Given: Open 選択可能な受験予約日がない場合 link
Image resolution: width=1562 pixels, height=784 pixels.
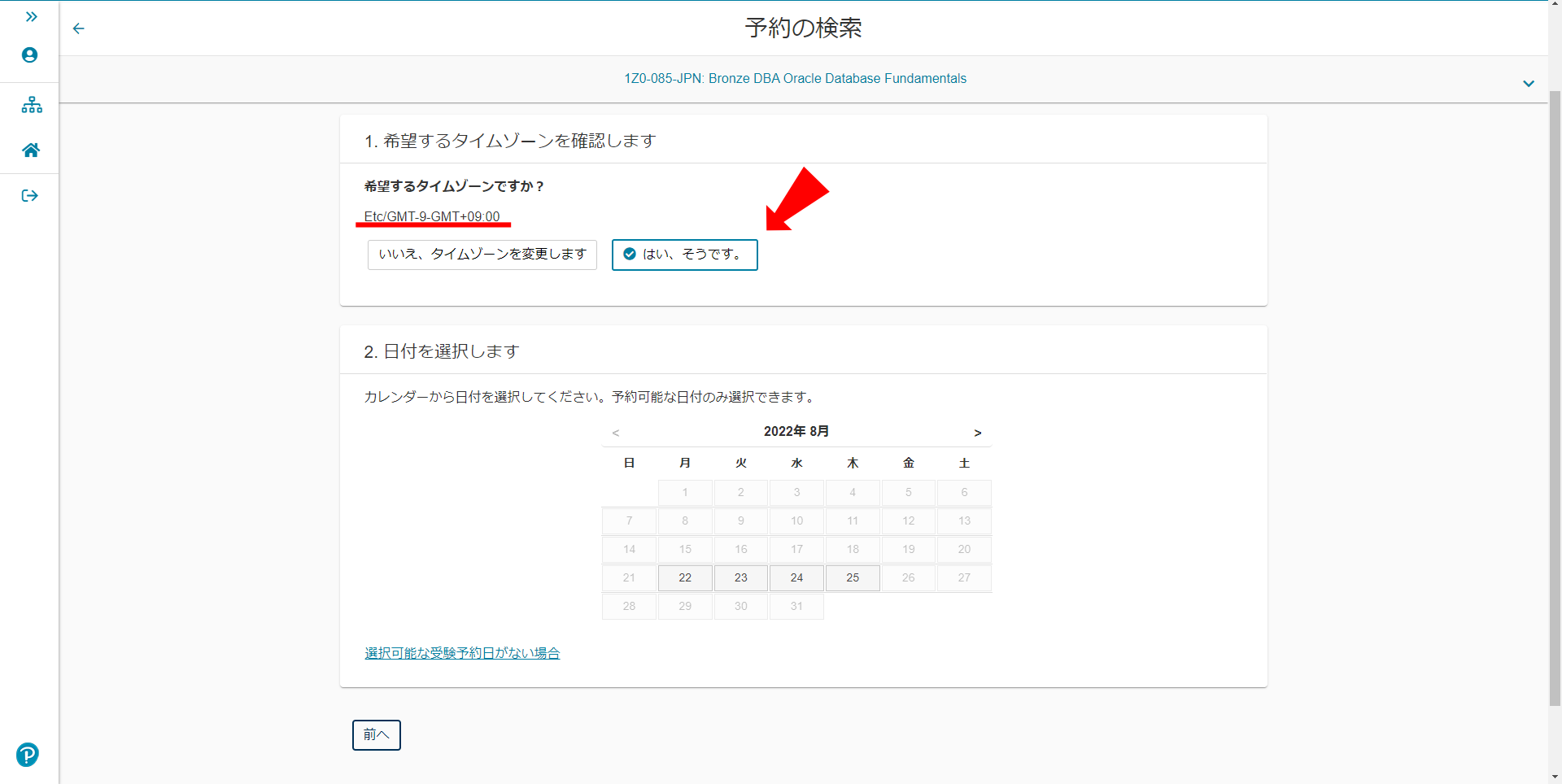Looking at the screenshot, I should tap(462, 653).
